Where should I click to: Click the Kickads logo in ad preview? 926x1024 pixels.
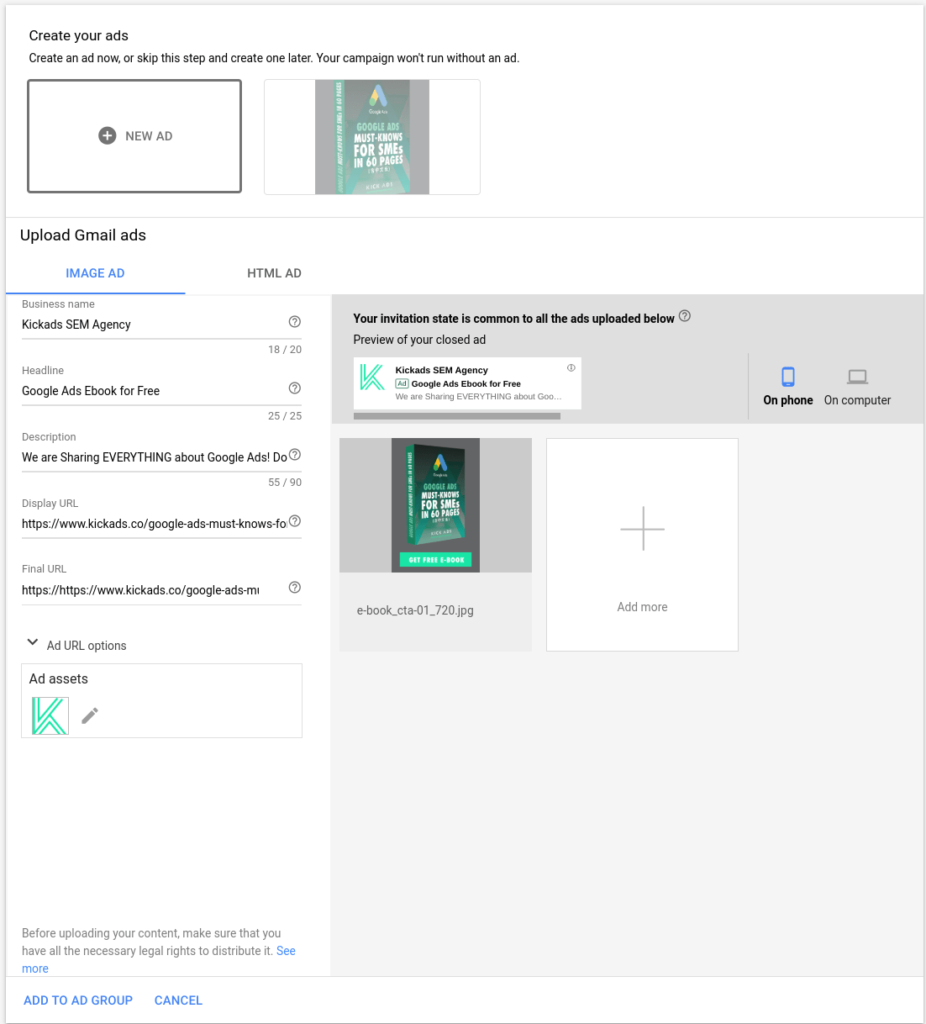(x=372, y=377)
